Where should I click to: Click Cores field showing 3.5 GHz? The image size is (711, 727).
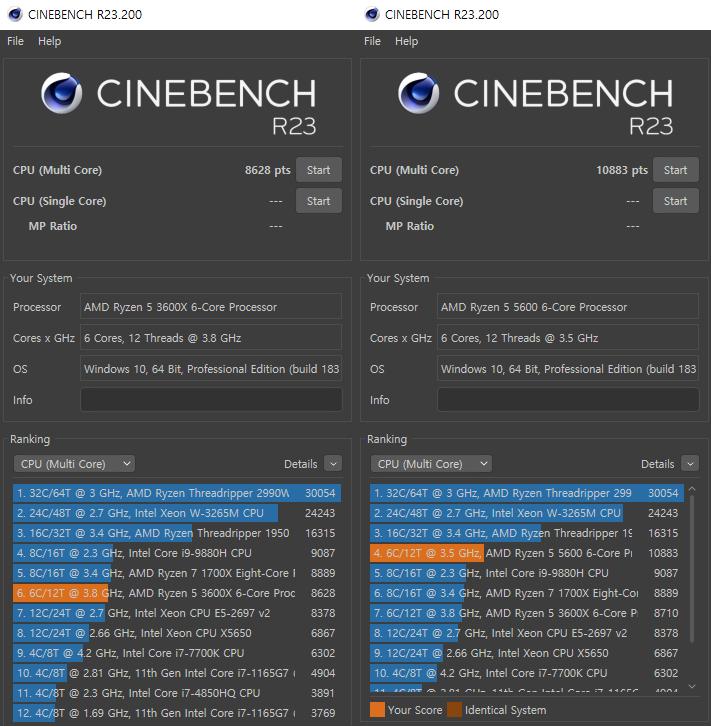point(568,338)
